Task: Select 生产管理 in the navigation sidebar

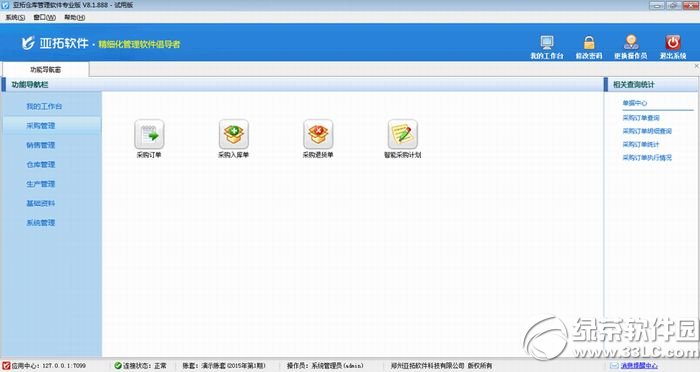Action: point(41,184)
